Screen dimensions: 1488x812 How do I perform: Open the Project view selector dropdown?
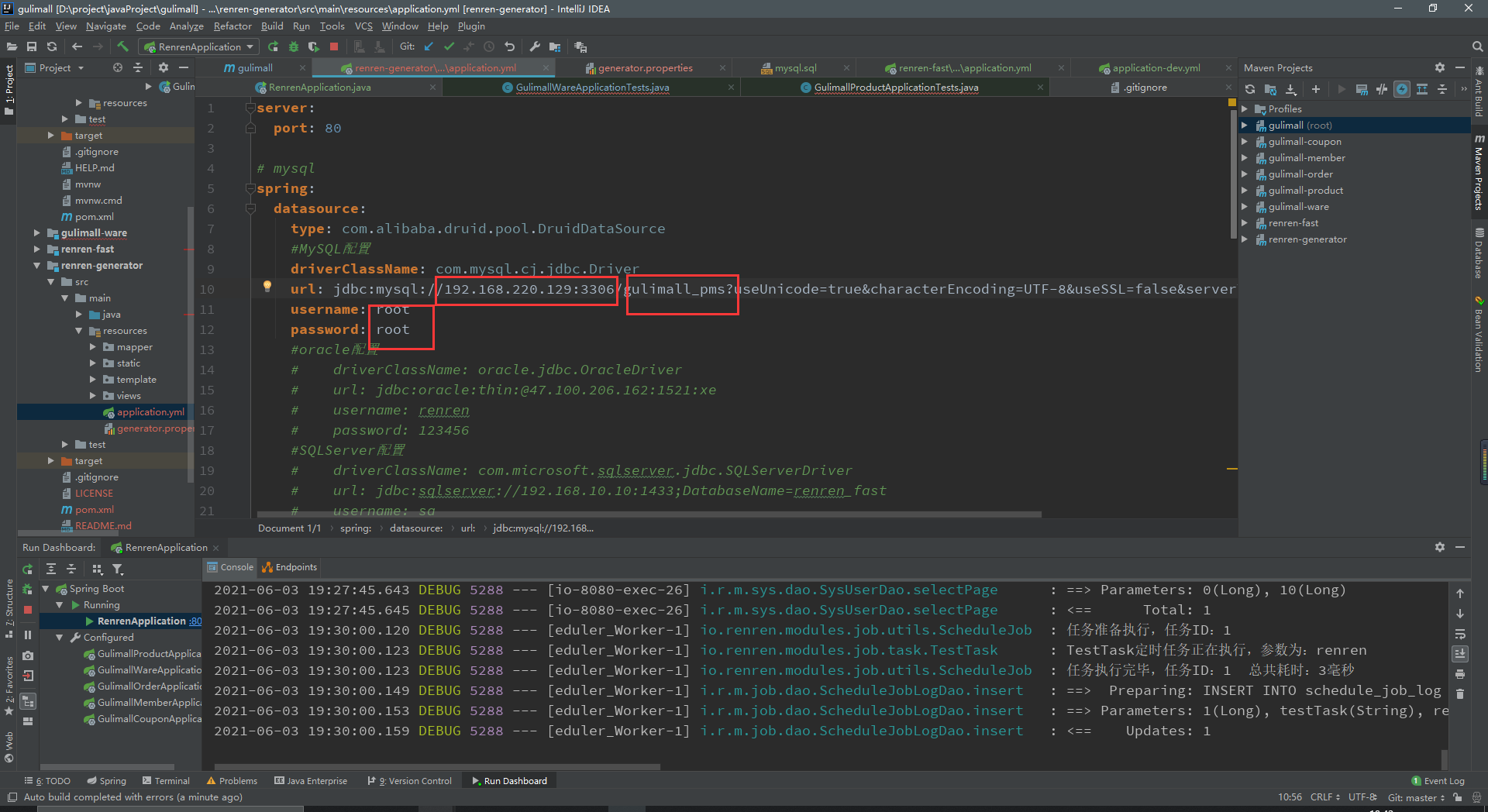pyautogui.click(x=54, y=67)
